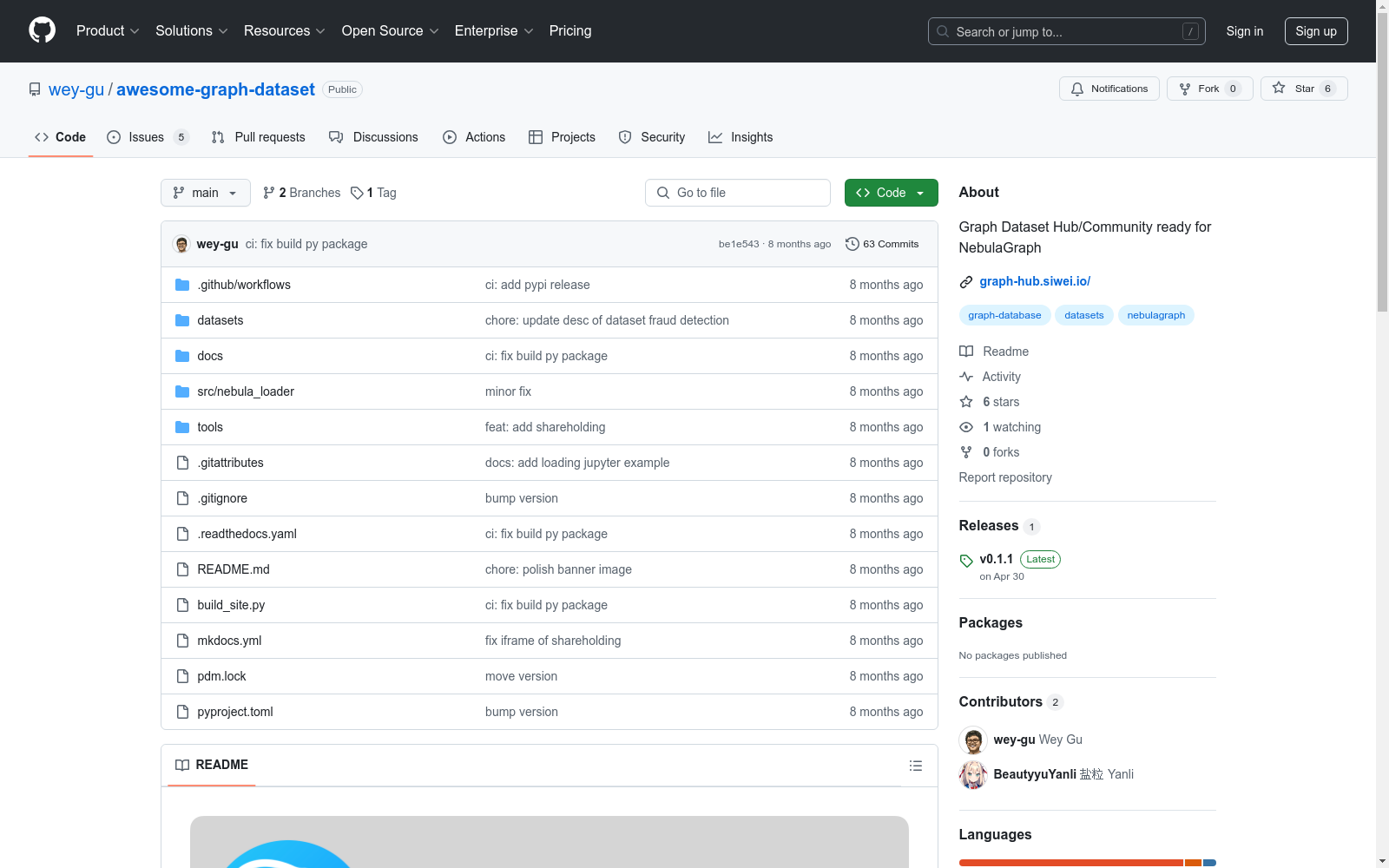
Task: Switch to the Projects tab
Action: tap(563, 137)
